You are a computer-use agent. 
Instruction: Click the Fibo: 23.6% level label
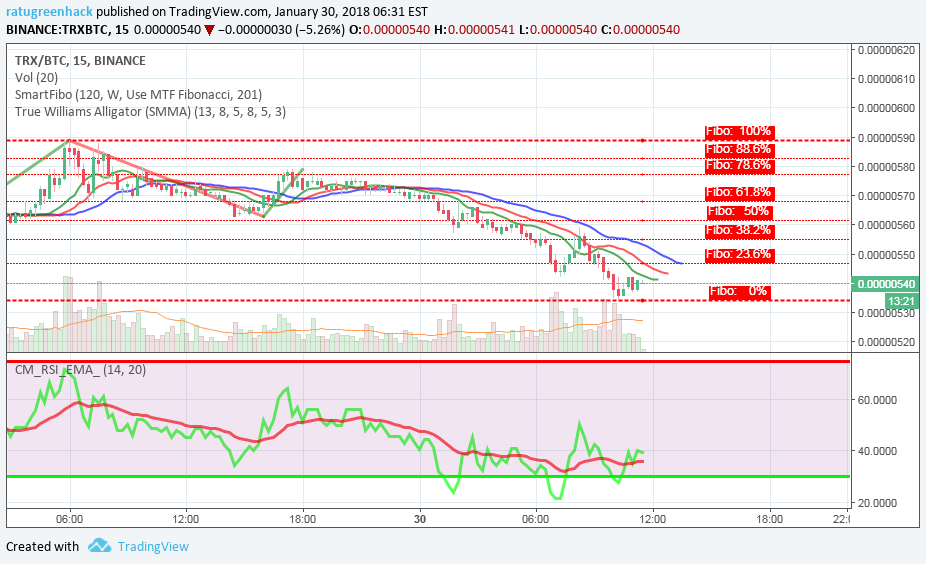click(739, 255)
